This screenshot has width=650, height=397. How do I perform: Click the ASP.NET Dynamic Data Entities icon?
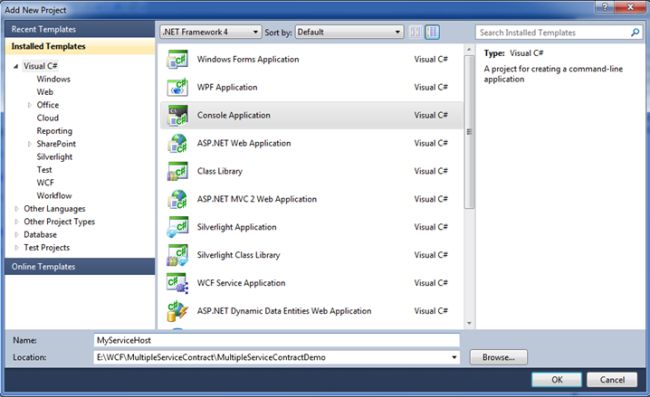tap(177, 311)
